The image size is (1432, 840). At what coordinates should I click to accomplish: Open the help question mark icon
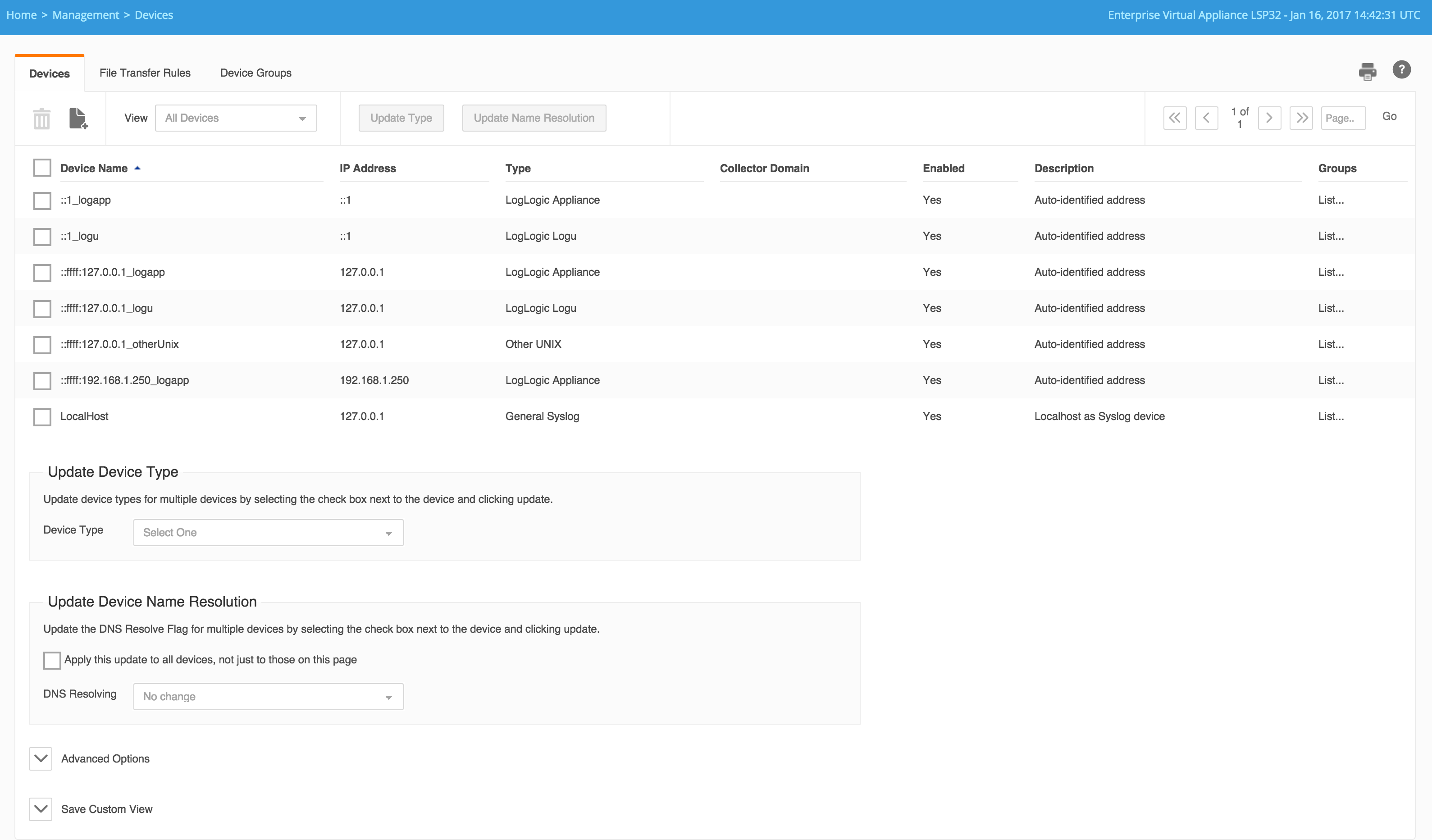pos(1401,70)
